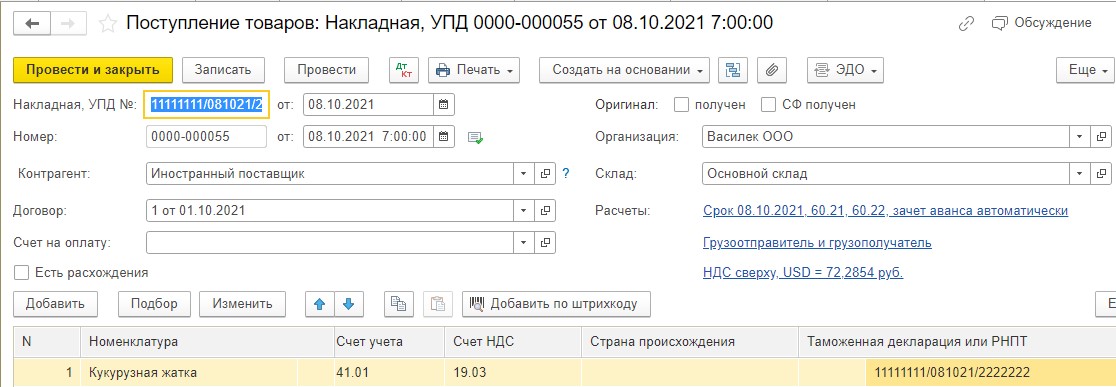Click the Контрагент field Иностранный поставщик
Image resolution: width=1116 pixels, height=387 pixels.
(330, 174)
